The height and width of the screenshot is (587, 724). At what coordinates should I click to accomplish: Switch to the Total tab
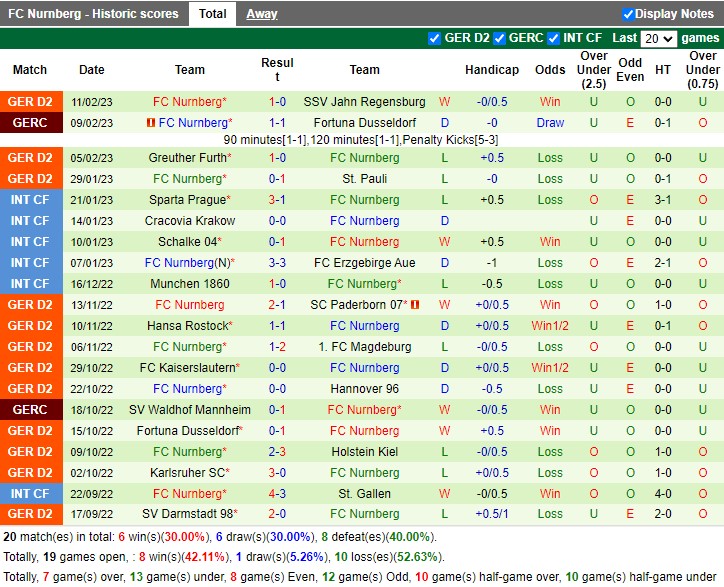212,14
